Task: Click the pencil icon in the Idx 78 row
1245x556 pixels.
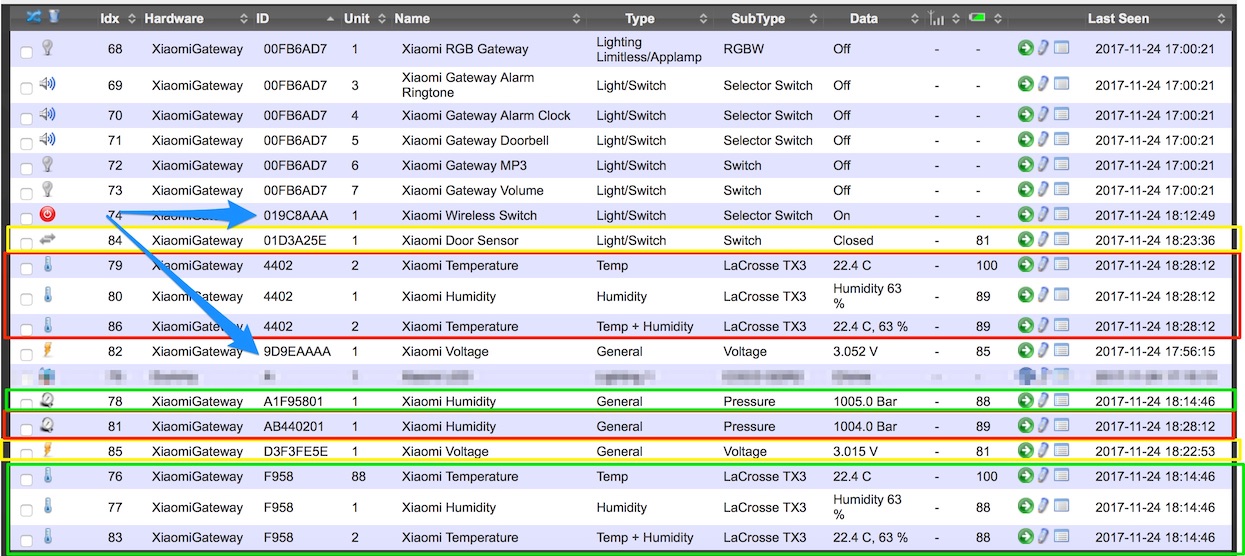Action: point(1043,401)
